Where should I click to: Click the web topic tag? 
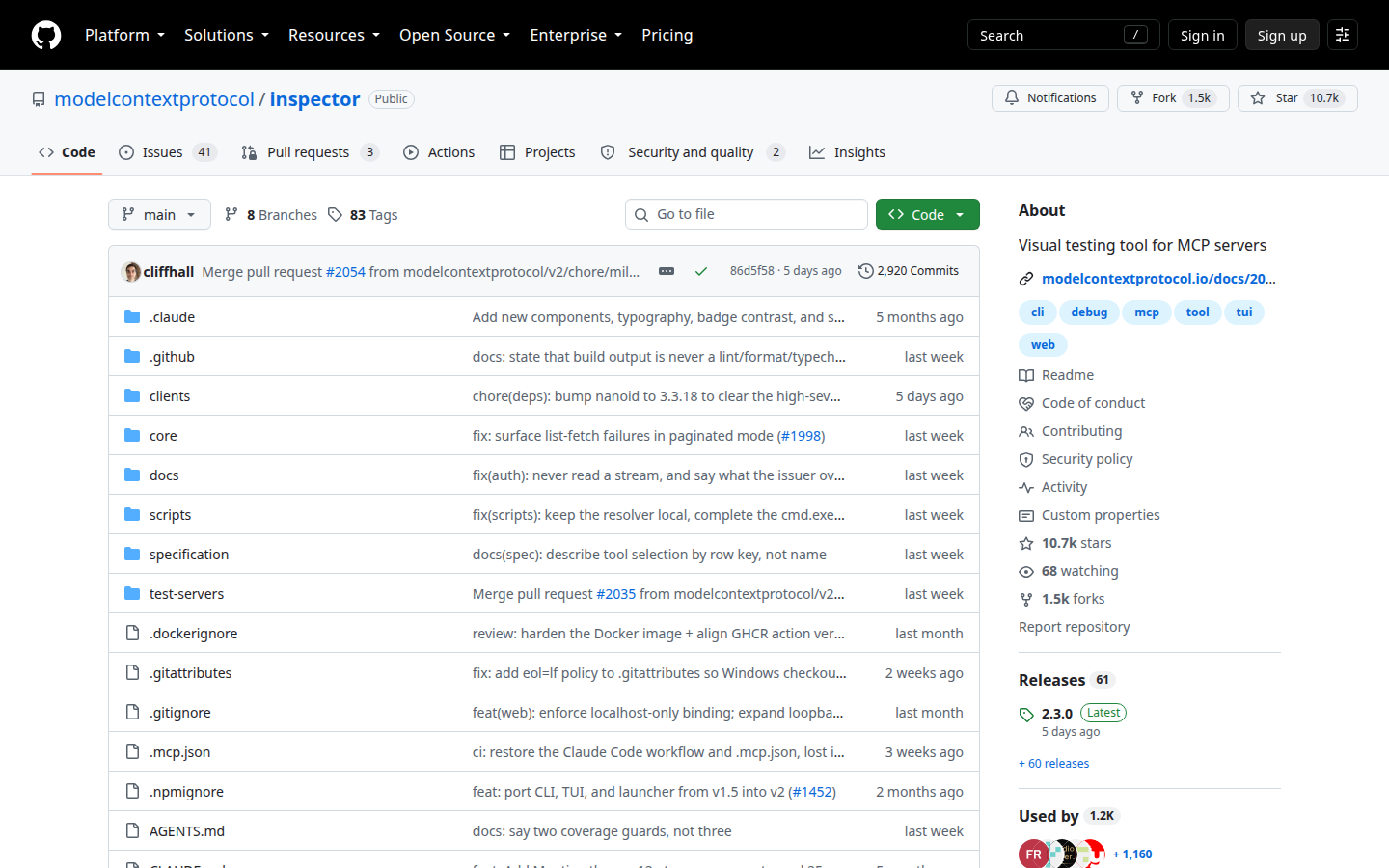point(1043,345)
